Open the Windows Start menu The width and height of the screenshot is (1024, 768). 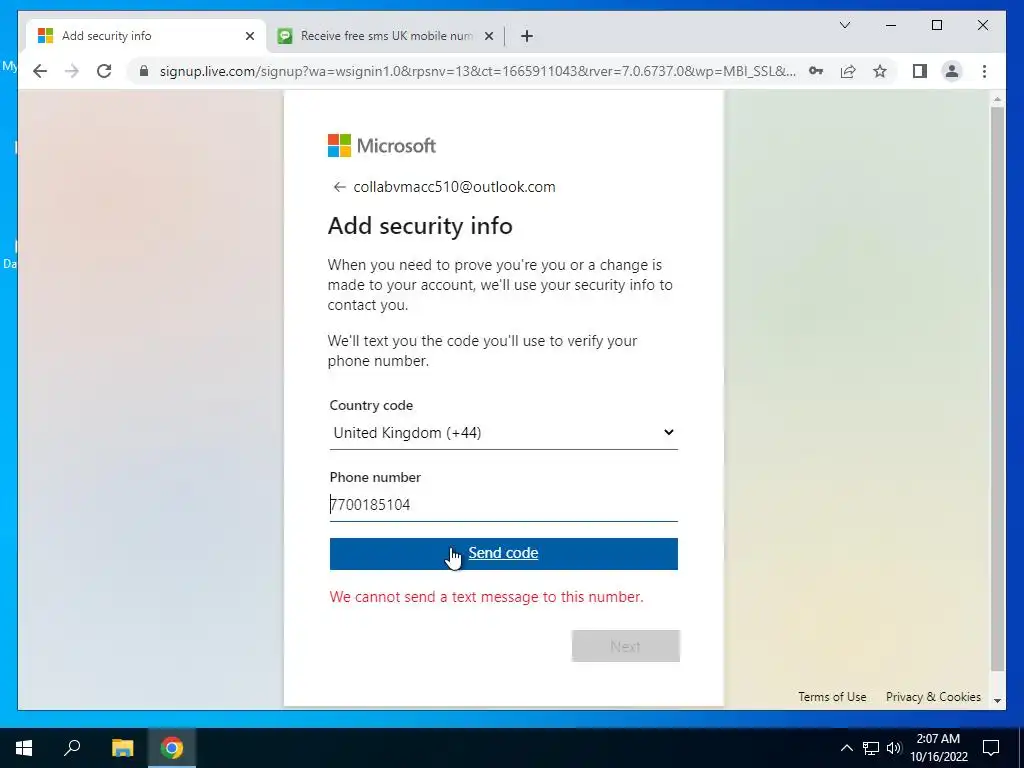24,748
